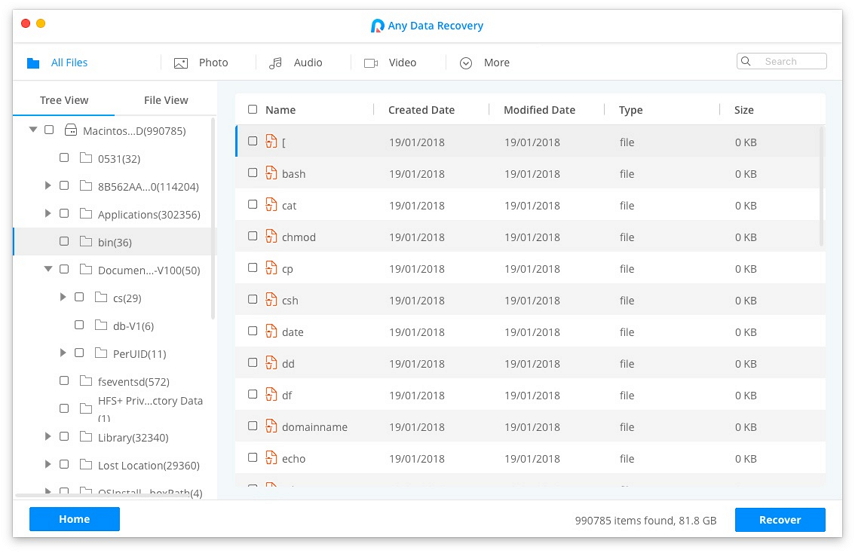855x553 pixels.
Task: Click the Any Data Recovery logo icon
Action: (x=377, y=26)
